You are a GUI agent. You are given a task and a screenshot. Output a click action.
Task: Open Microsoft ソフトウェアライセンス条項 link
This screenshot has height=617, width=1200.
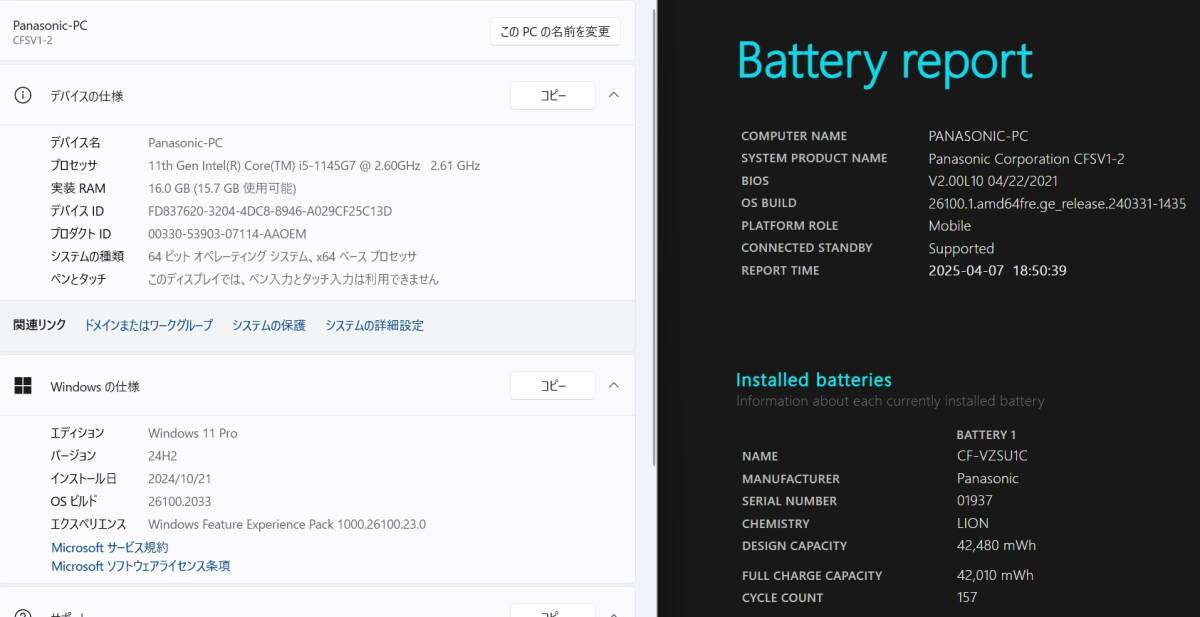141,566
